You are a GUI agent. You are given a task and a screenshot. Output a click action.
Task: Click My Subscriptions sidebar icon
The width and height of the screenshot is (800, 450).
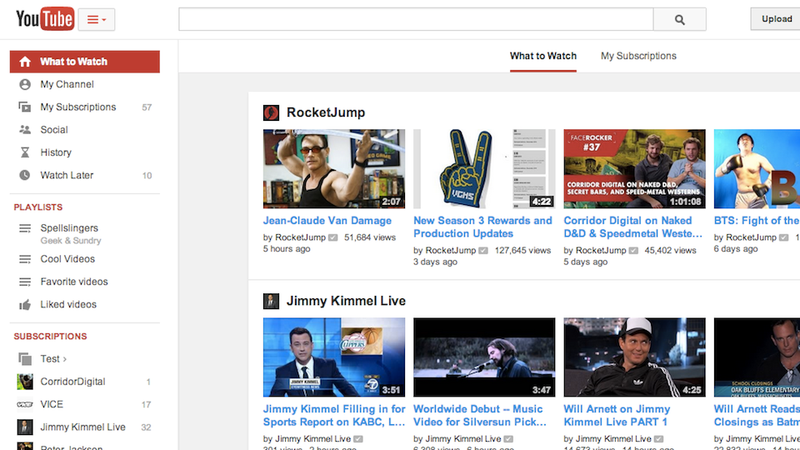(x=25, y=107)
